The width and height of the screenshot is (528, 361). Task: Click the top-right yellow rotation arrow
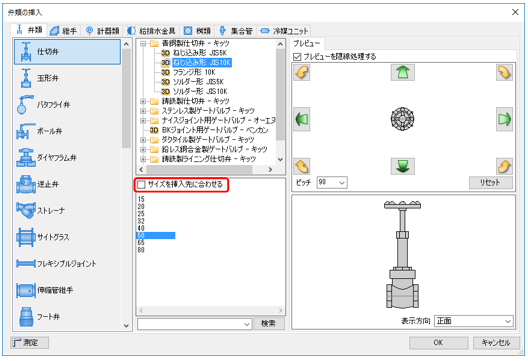point(504,72)
